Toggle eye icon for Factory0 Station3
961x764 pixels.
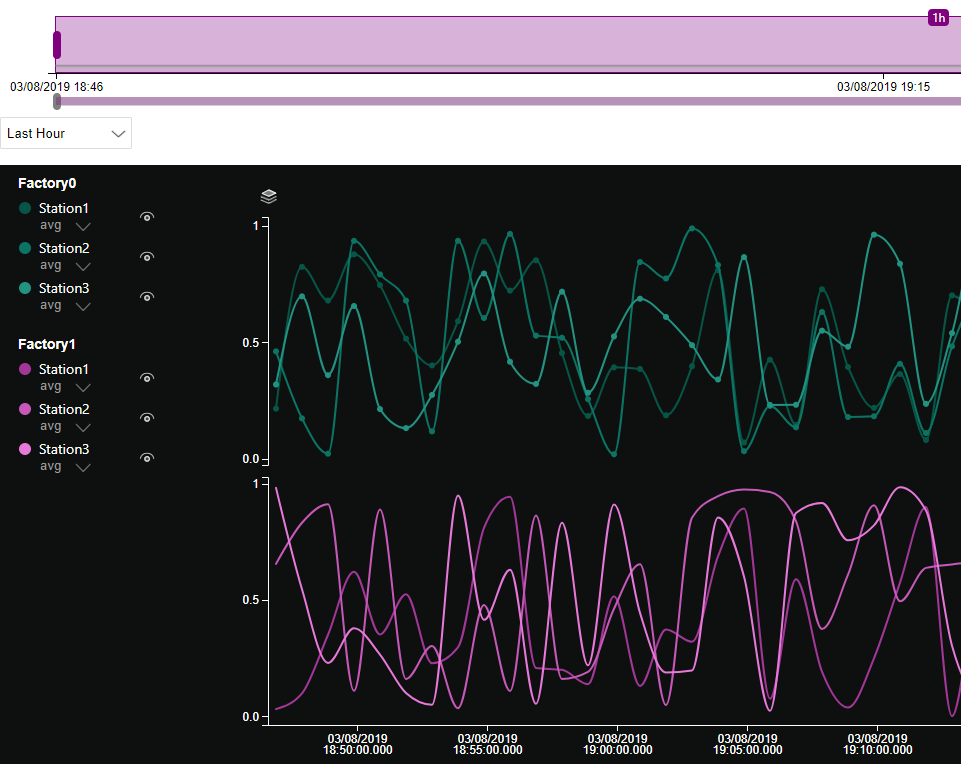click(x=147, y=297)
